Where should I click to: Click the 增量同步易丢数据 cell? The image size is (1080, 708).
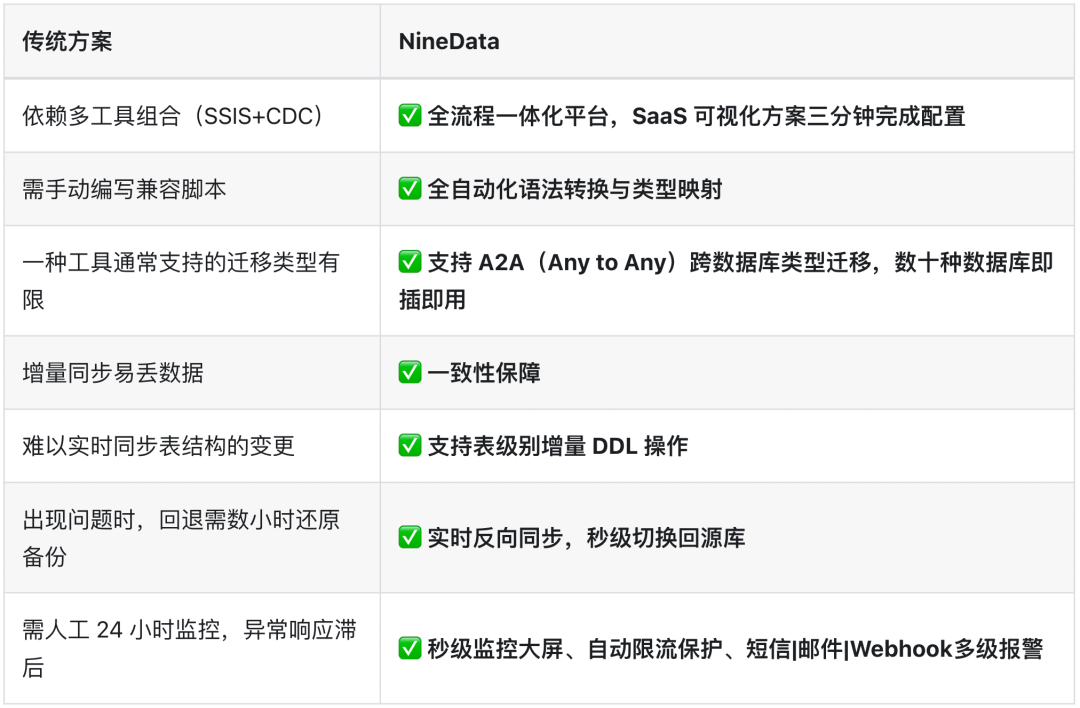113,373
